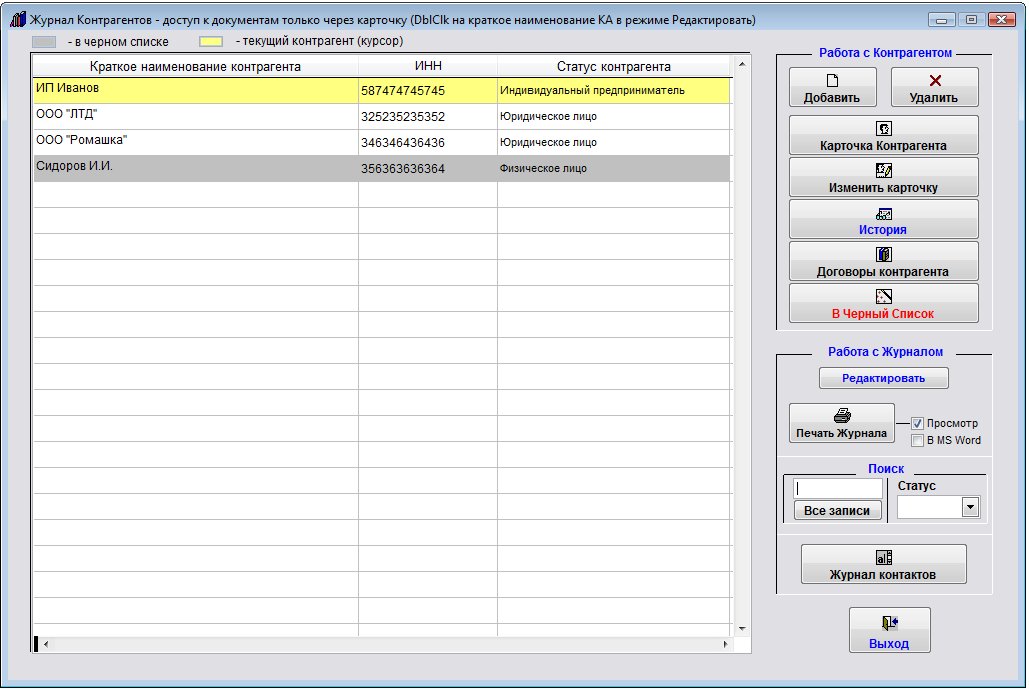The height and width of the screenshot is (690, 1029).
Task: Uncheck the Просмотр checkbox
Action: point(917,424)
